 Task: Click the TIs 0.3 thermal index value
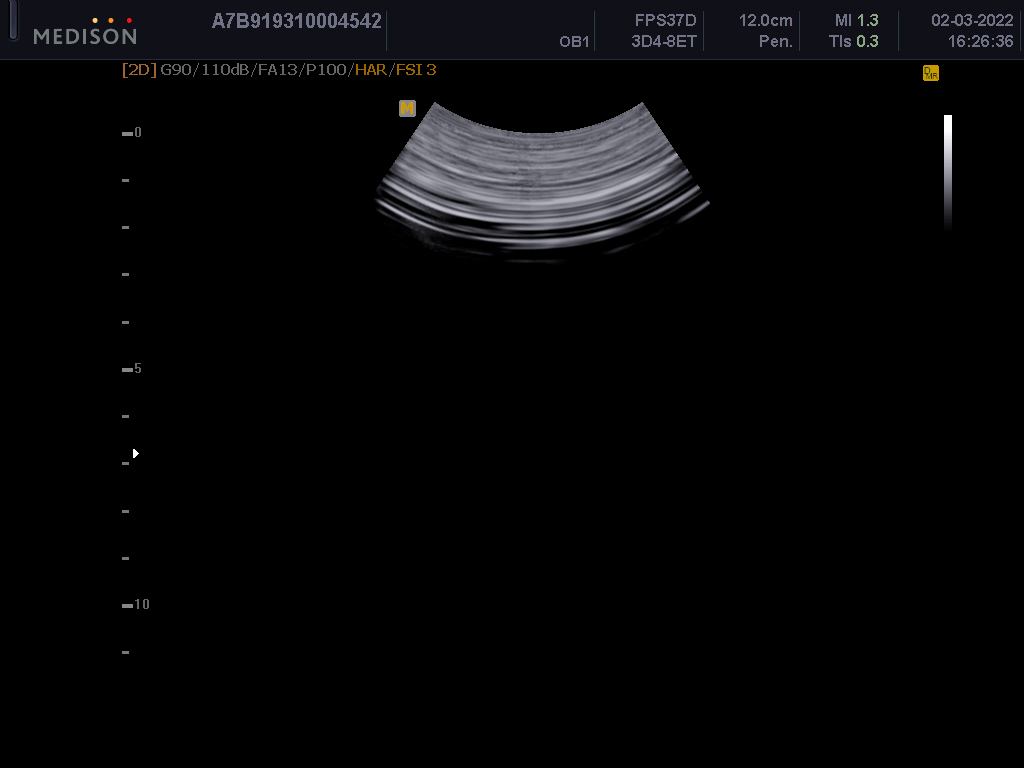click(x=853, y=42)
